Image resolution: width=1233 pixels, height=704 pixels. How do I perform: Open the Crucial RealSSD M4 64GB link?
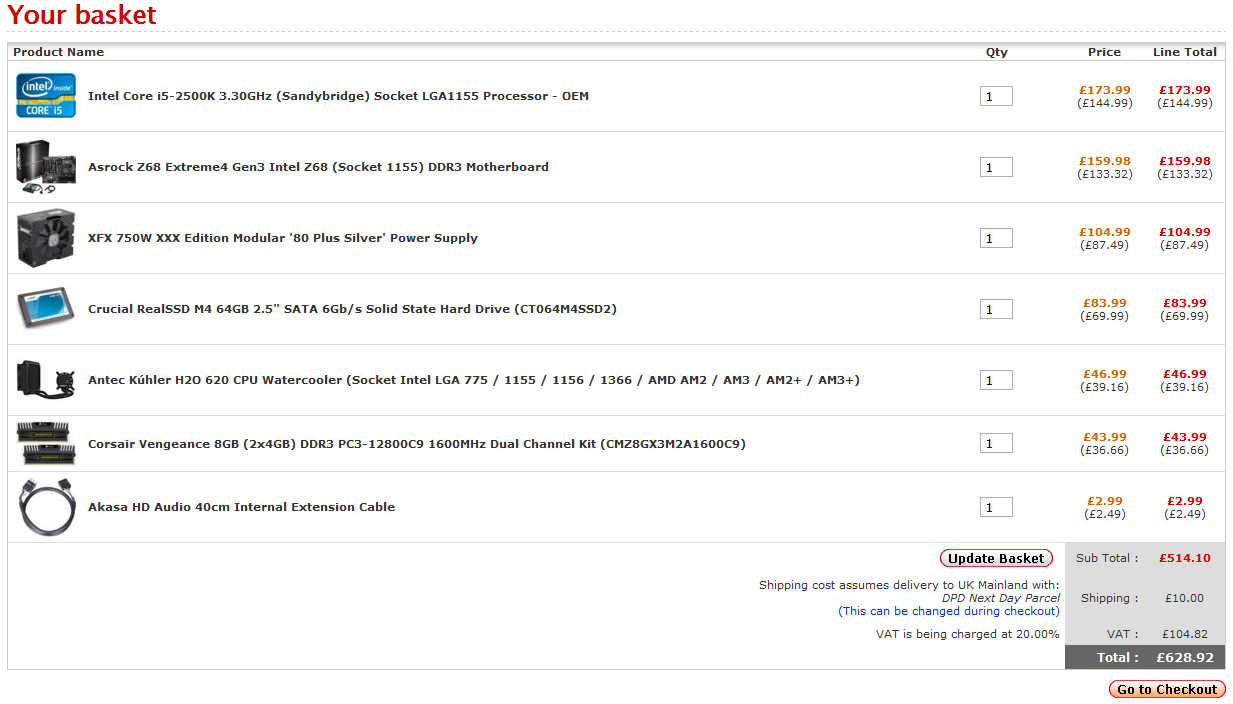click(x=352, y=309)
